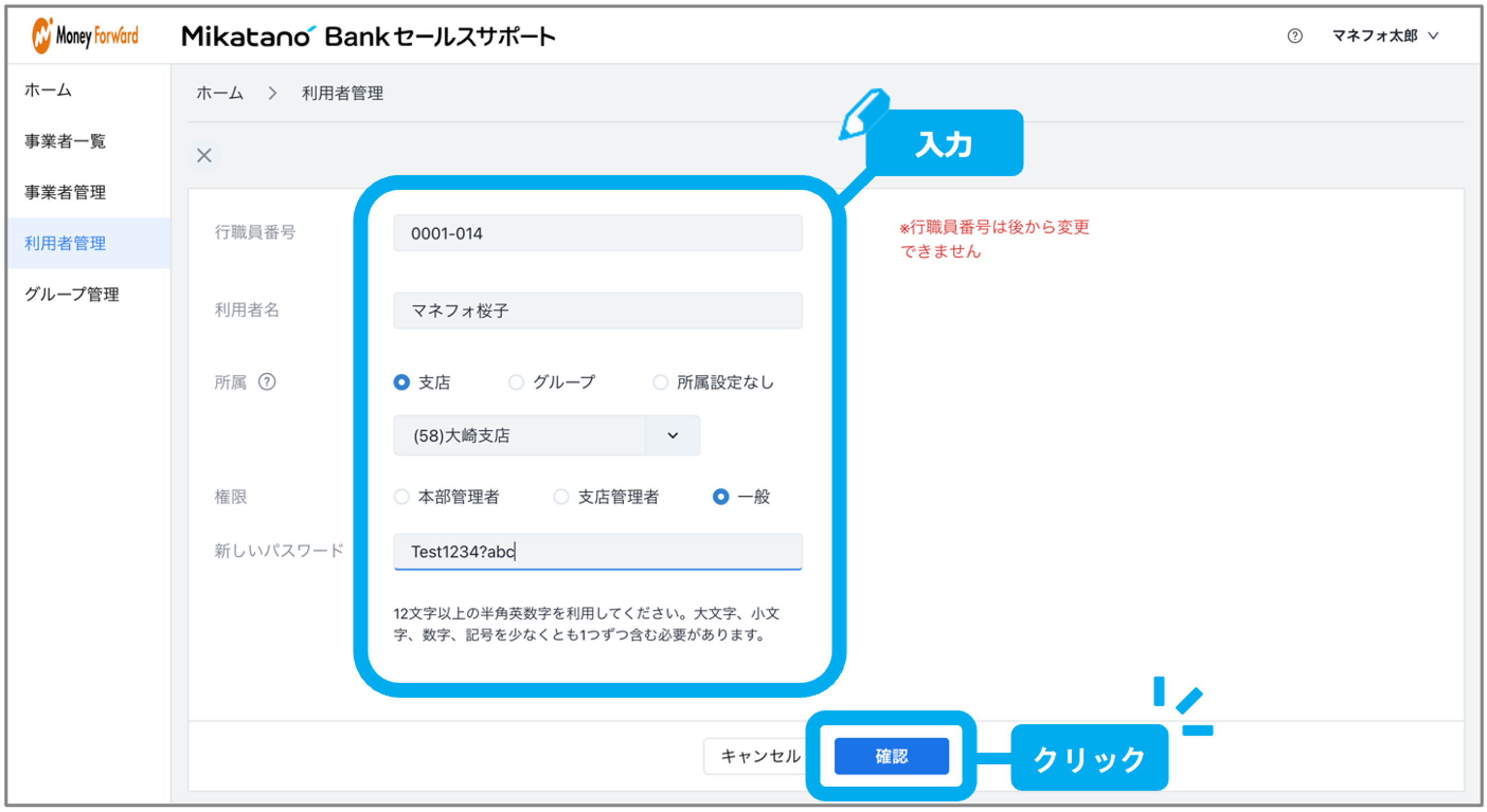
Task: Click the 権限 field label
Action: point(231,496)
